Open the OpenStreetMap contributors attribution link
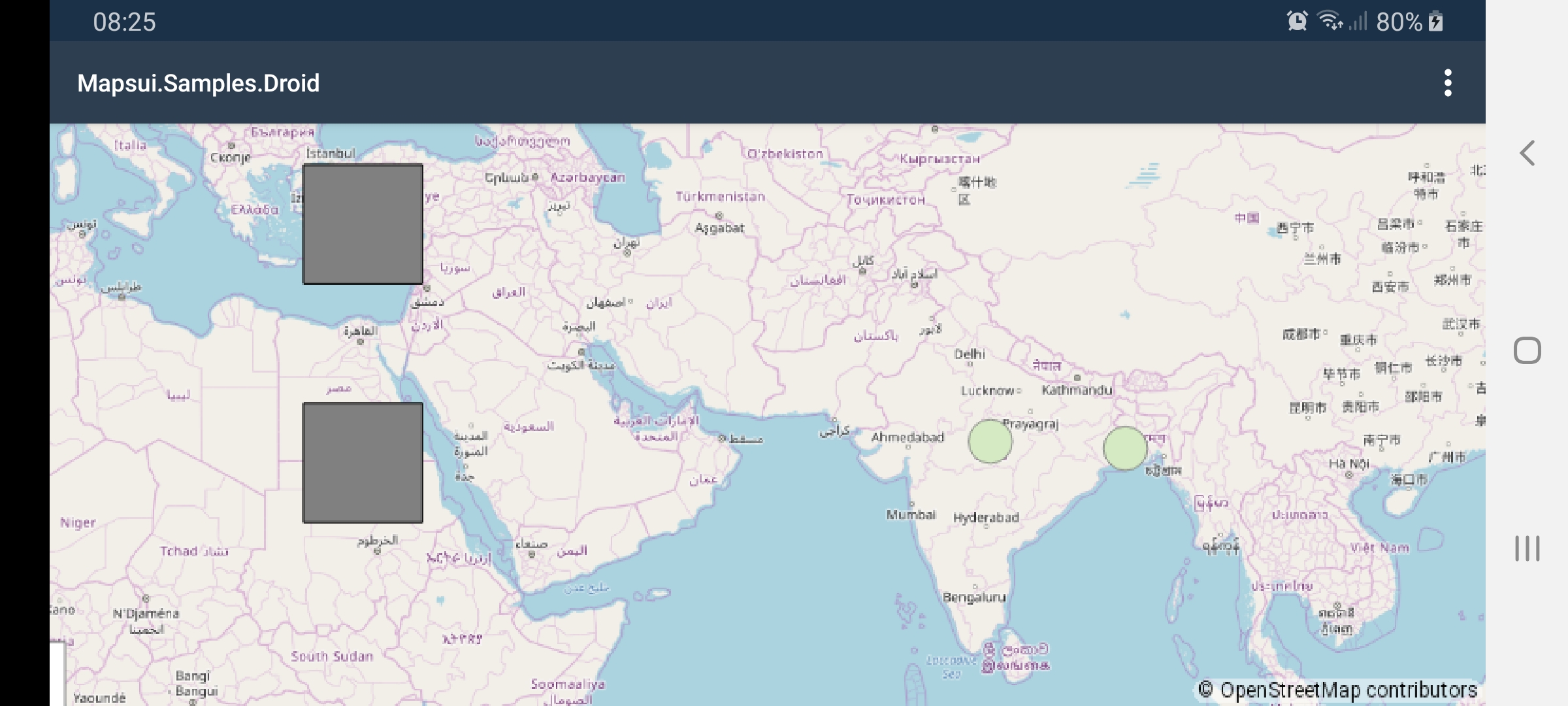 point(1338,690)
